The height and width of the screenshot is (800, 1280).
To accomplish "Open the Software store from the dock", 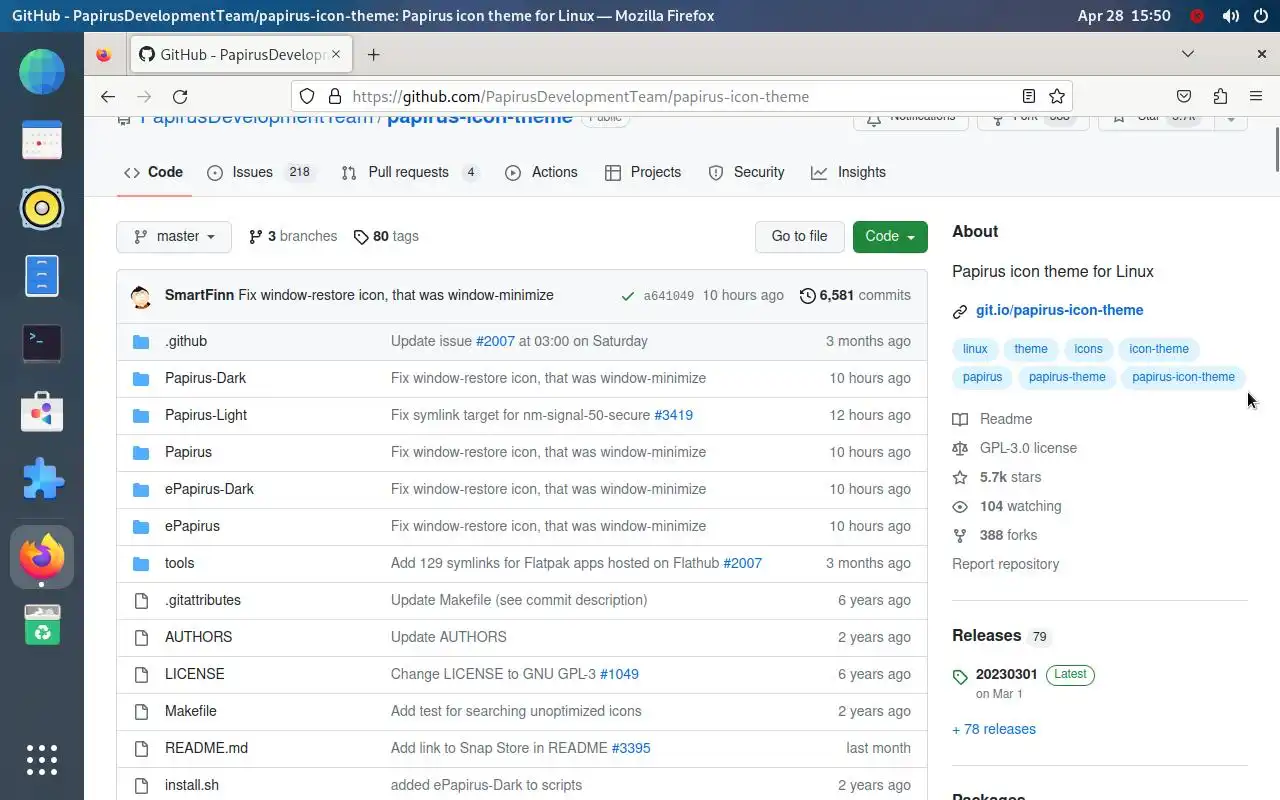I will [x=42, y=411].
